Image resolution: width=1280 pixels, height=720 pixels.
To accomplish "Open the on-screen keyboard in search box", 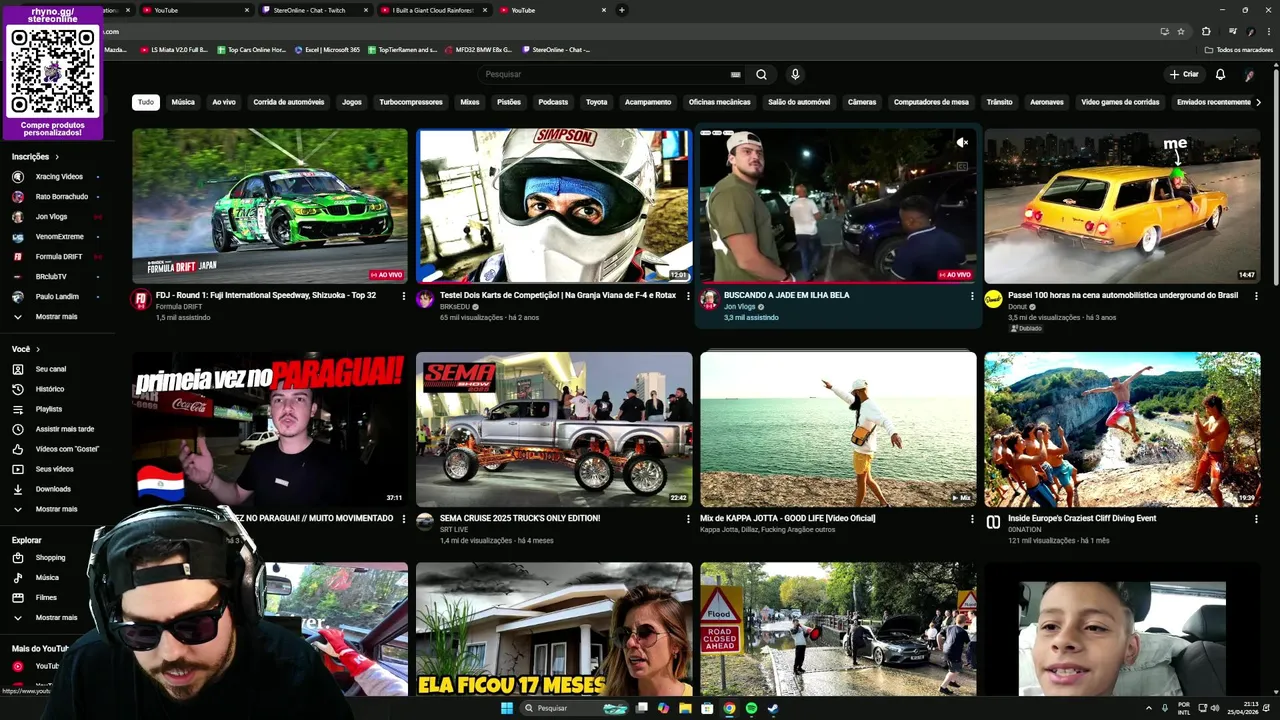I will [x=736, y=74].
